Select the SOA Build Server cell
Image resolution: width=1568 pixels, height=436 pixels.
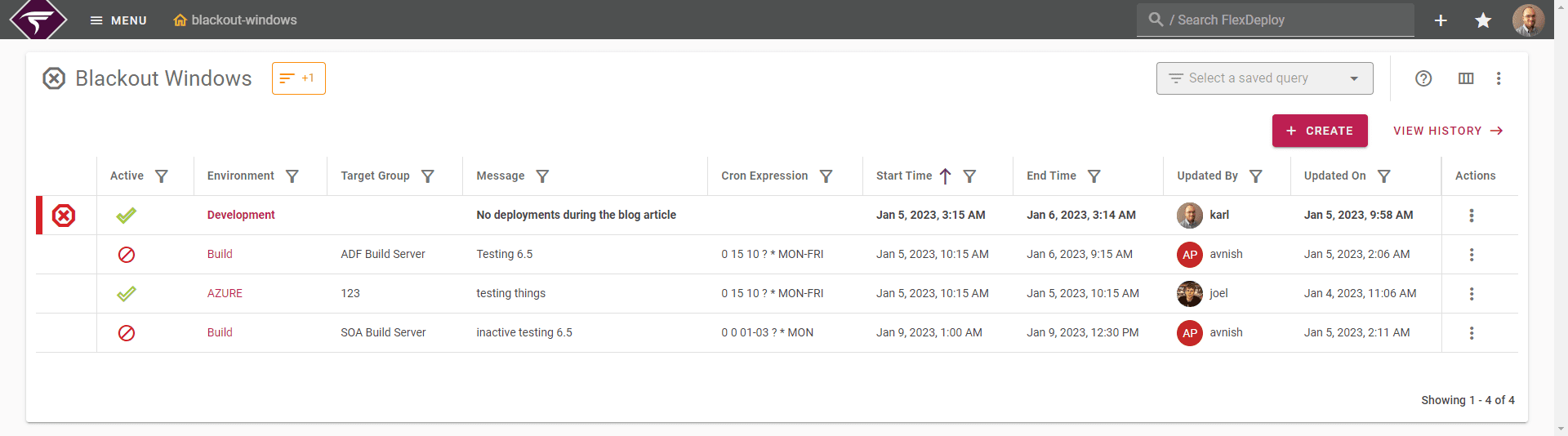coord(383,332)
